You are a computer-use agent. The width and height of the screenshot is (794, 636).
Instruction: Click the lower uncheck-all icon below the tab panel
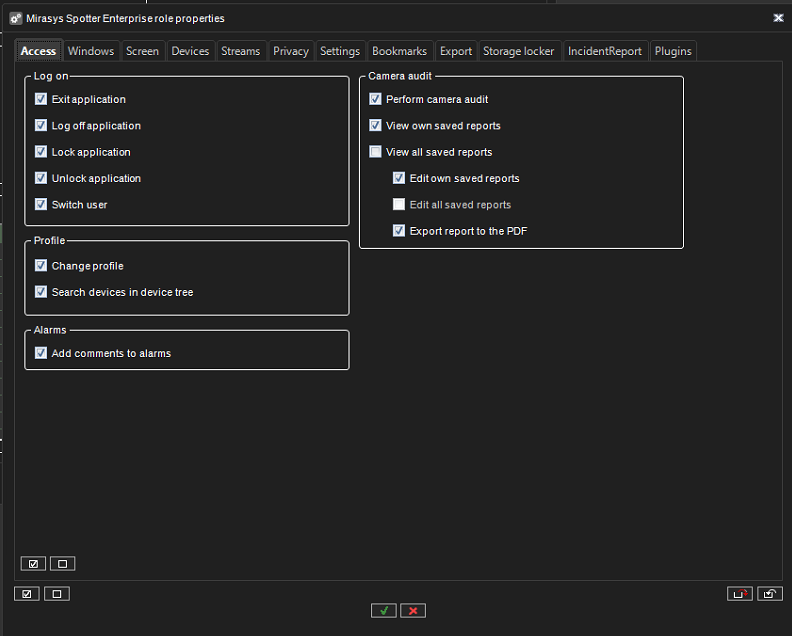tap(57, 594)
